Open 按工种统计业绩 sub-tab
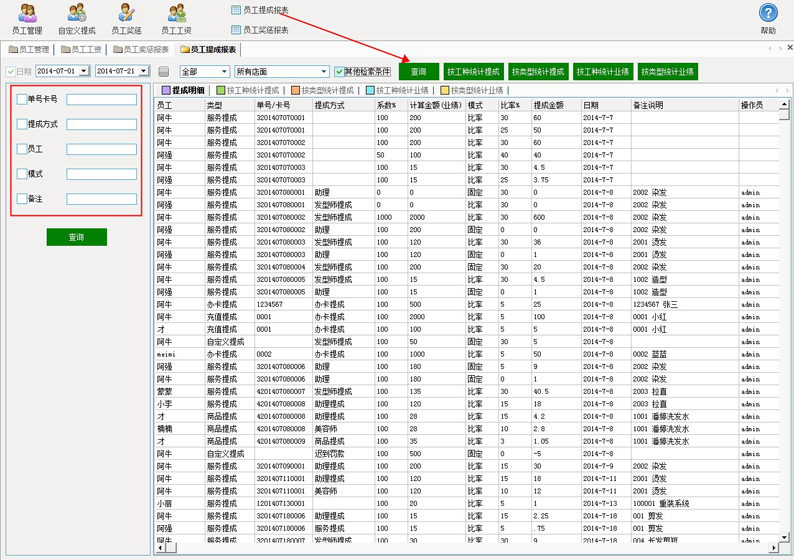The height and width of the screenshot is (560, 794). pyautogui.click(x=397, y=90)
